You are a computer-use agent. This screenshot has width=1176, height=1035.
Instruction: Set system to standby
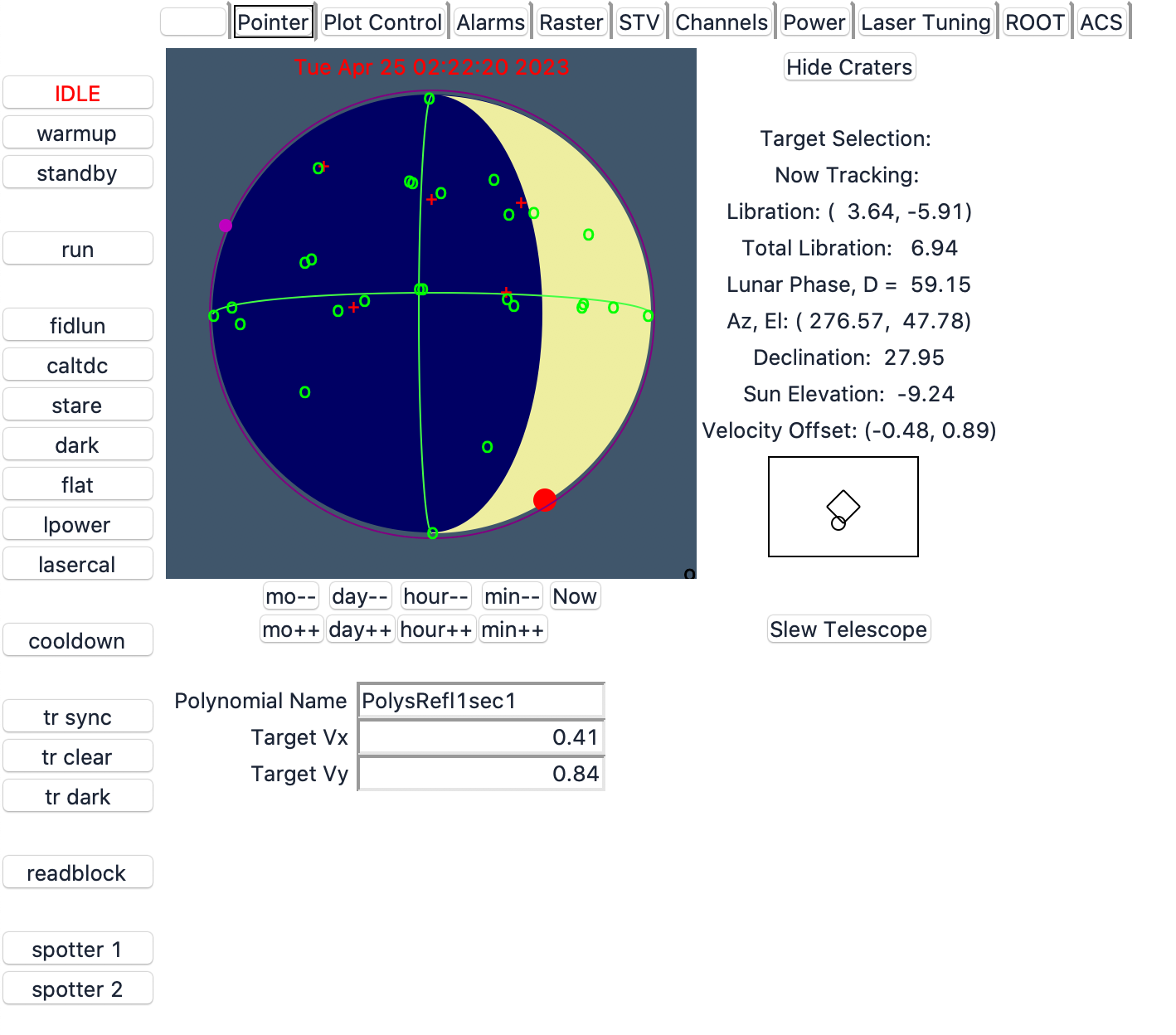(78, 172)
